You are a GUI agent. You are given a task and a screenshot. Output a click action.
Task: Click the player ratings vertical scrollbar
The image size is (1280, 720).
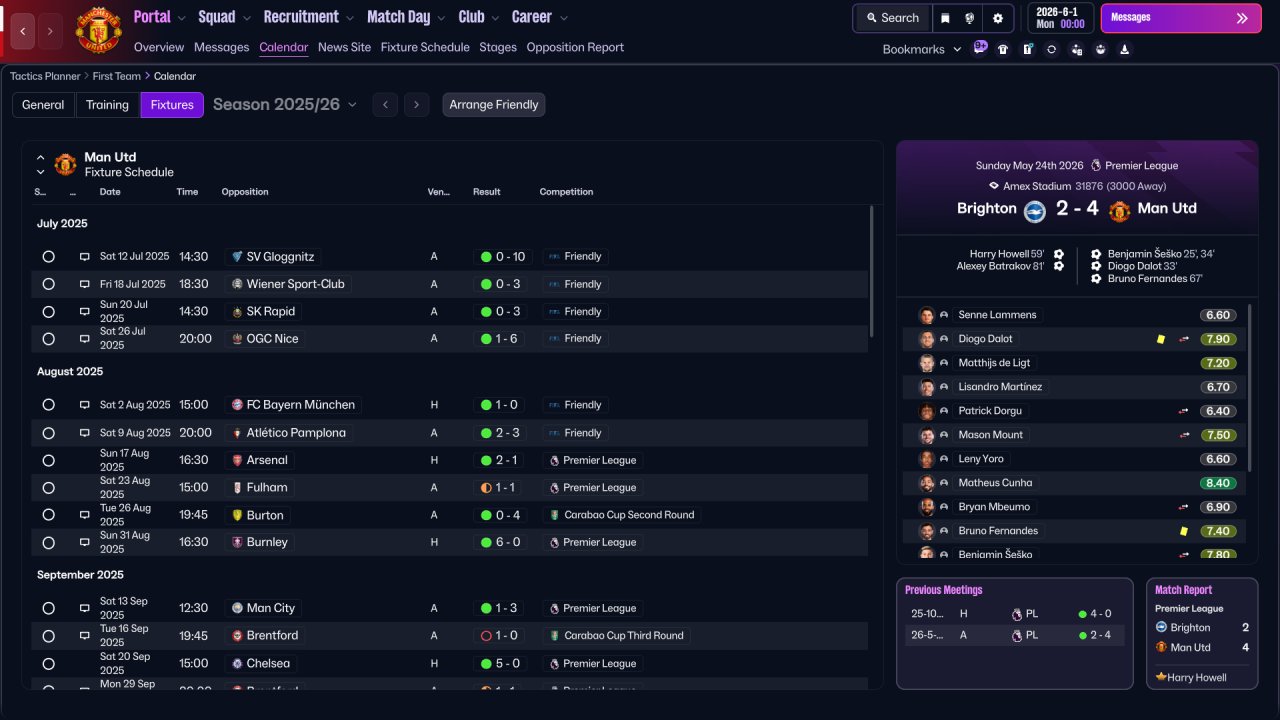1250,388
